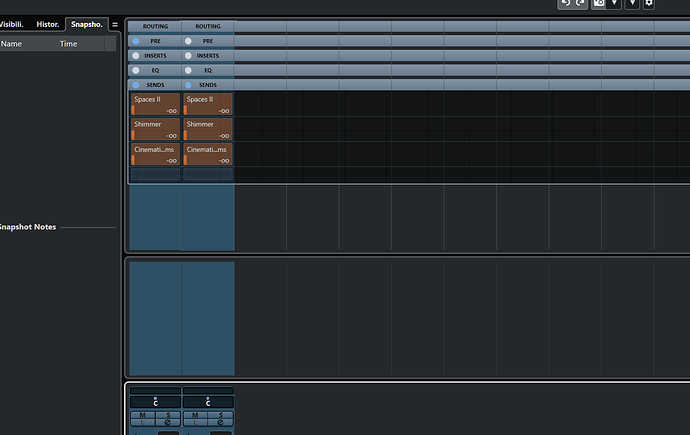This screenshot has width=690, height=435.
Task: Click the first channel's dark field above the pan control
Action: pos(155,391)
